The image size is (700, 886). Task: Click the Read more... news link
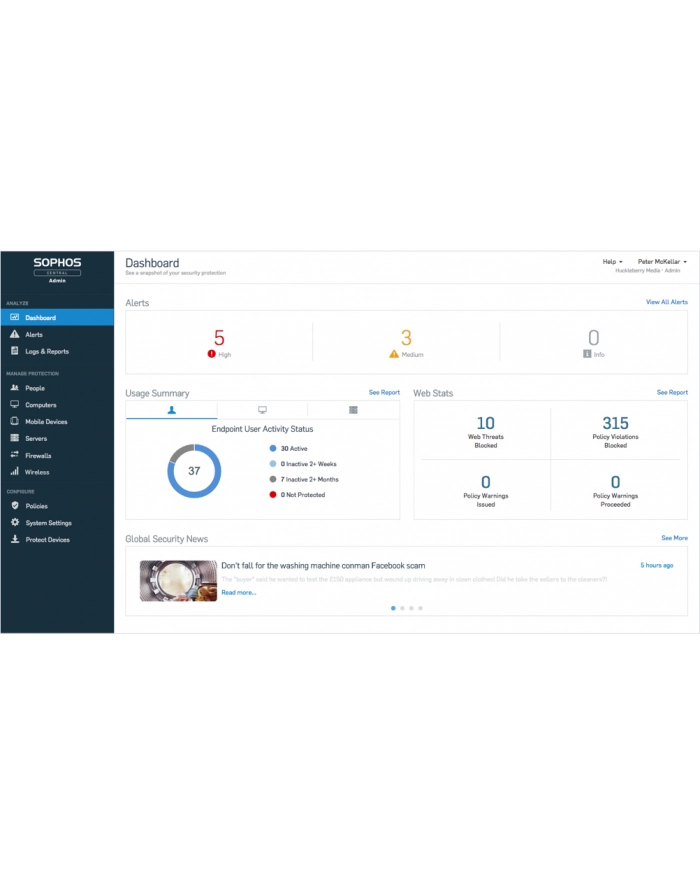click(238, 592)
